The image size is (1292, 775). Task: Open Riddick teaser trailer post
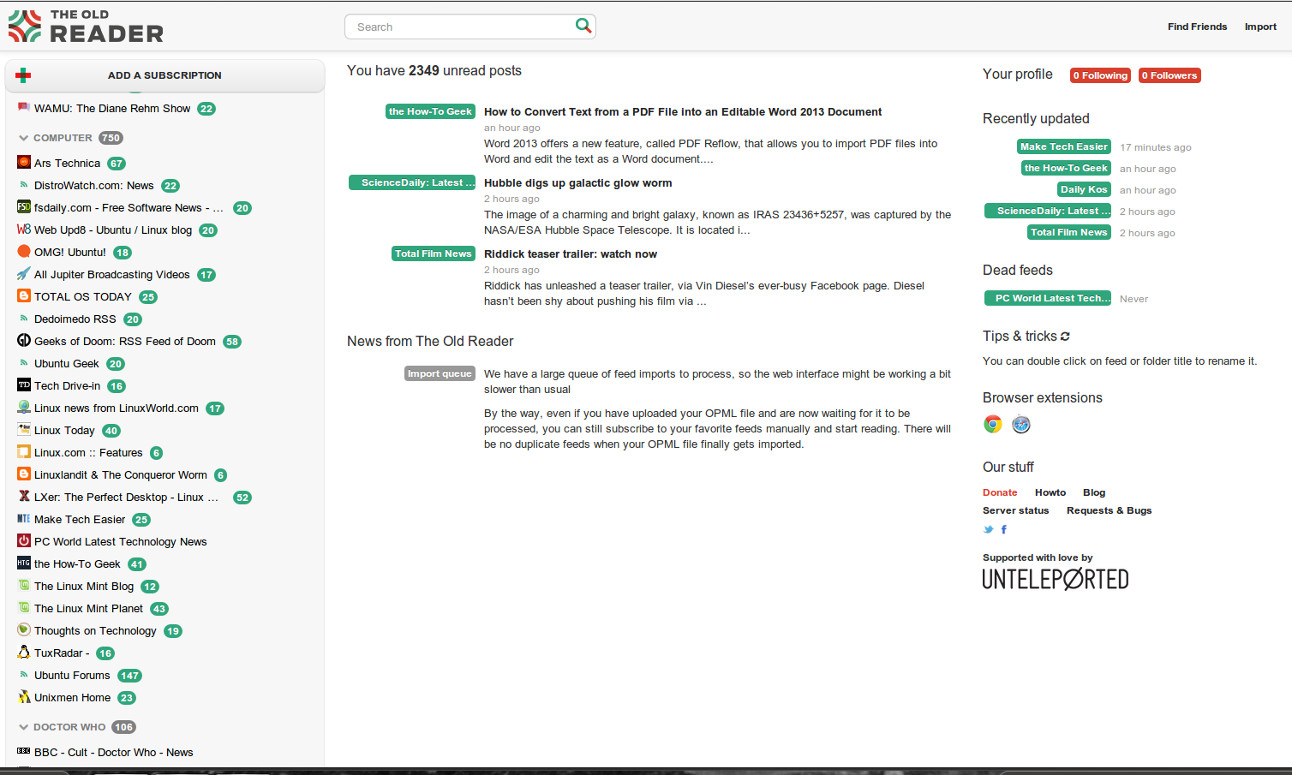(571, 254)
